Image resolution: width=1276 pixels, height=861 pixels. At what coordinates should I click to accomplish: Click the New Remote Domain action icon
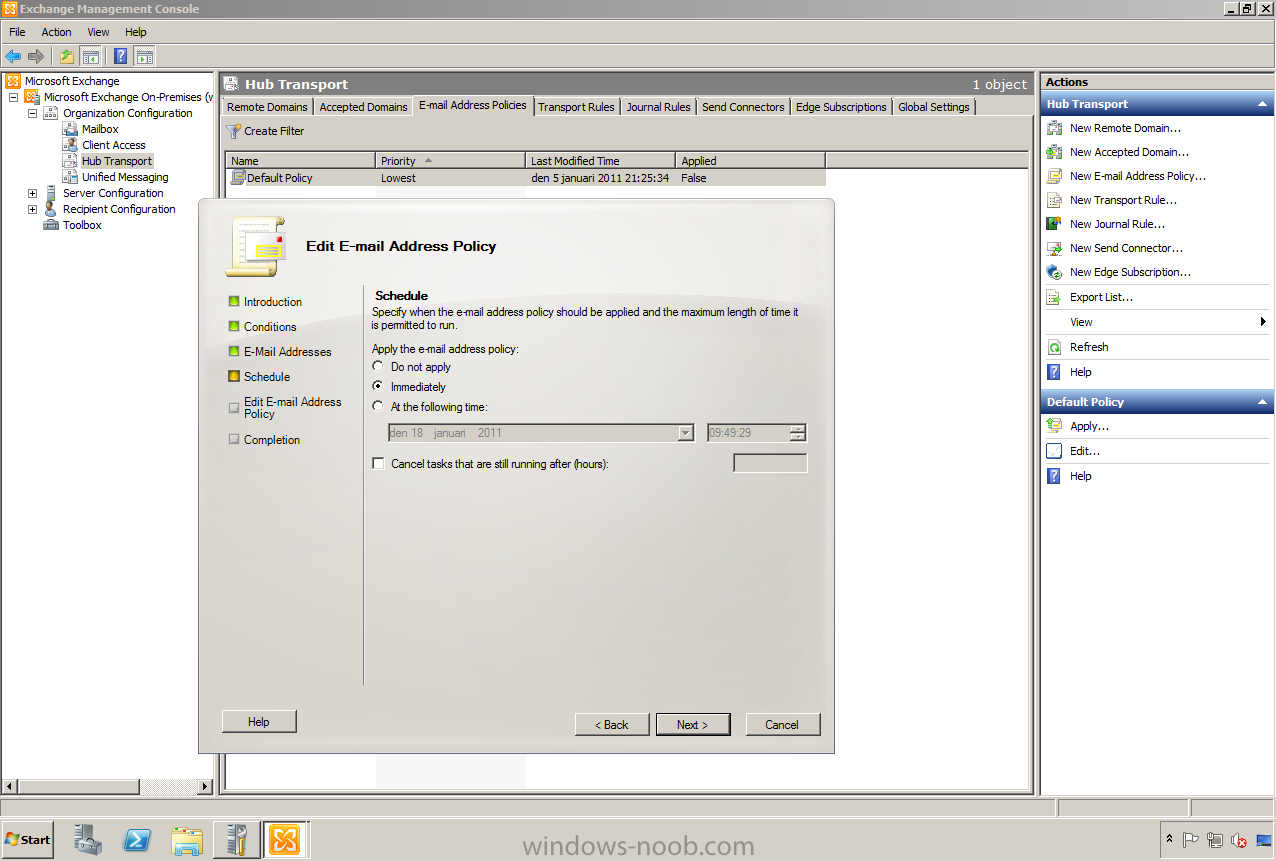tap(1054, 128)
